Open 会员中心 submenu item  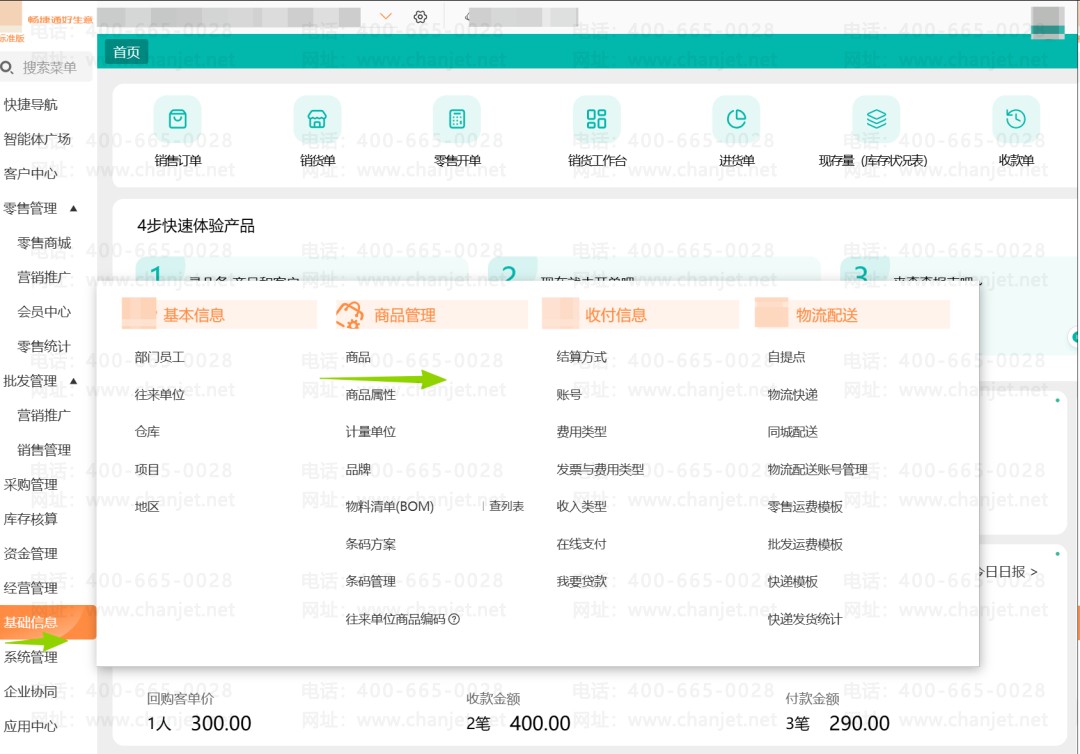(44, 312)
